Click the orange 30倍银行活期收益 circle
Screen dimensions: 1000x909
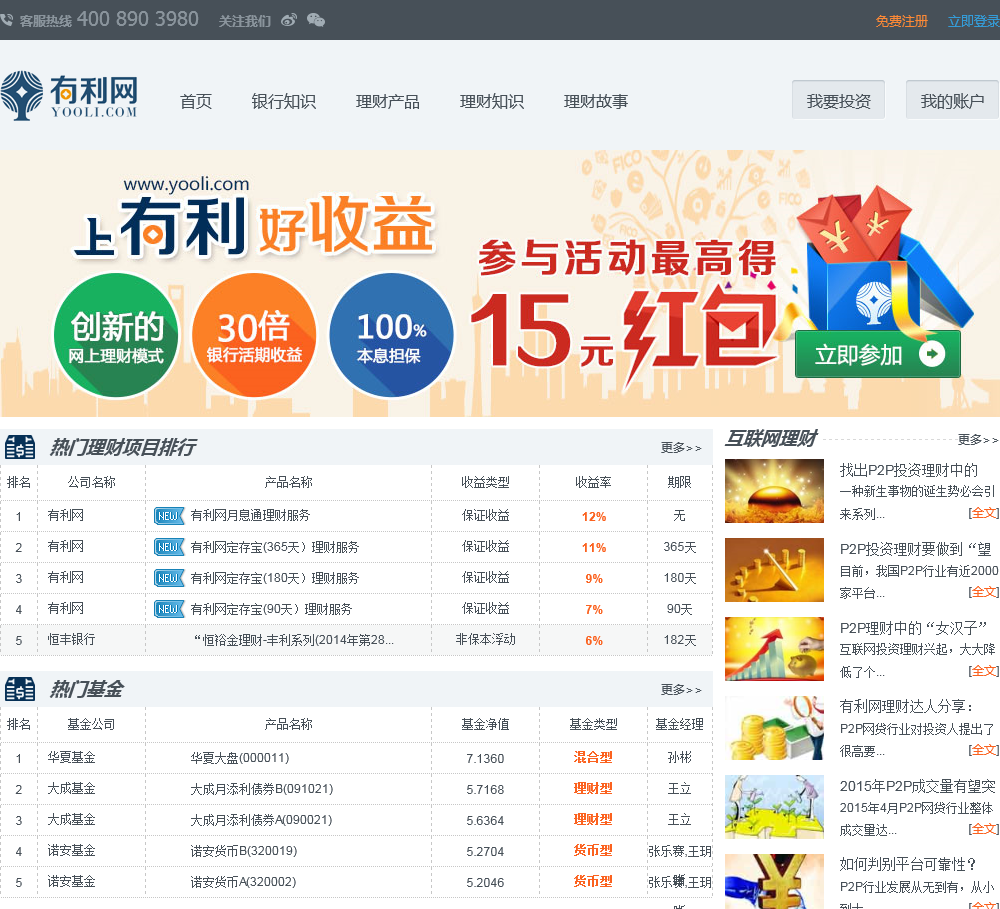(x=254, y=335)
